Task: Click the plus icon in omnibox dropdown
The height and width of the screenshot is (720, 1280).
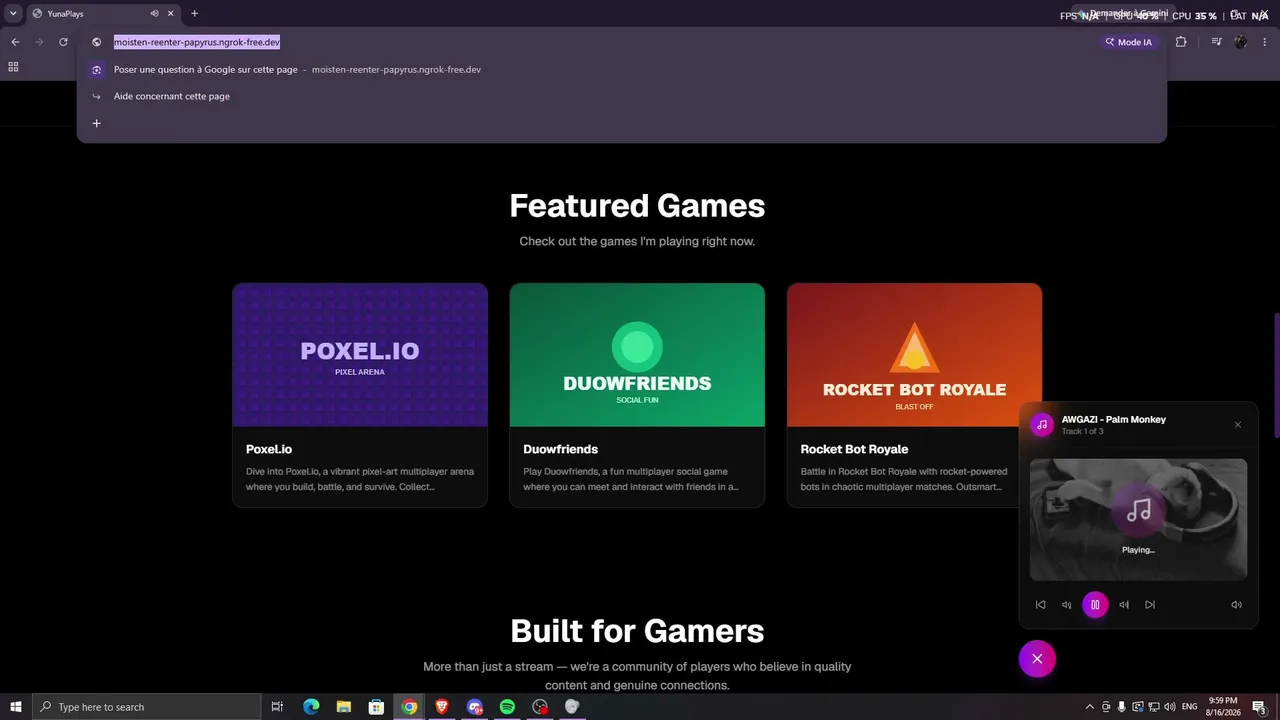Action: (96, 123)
